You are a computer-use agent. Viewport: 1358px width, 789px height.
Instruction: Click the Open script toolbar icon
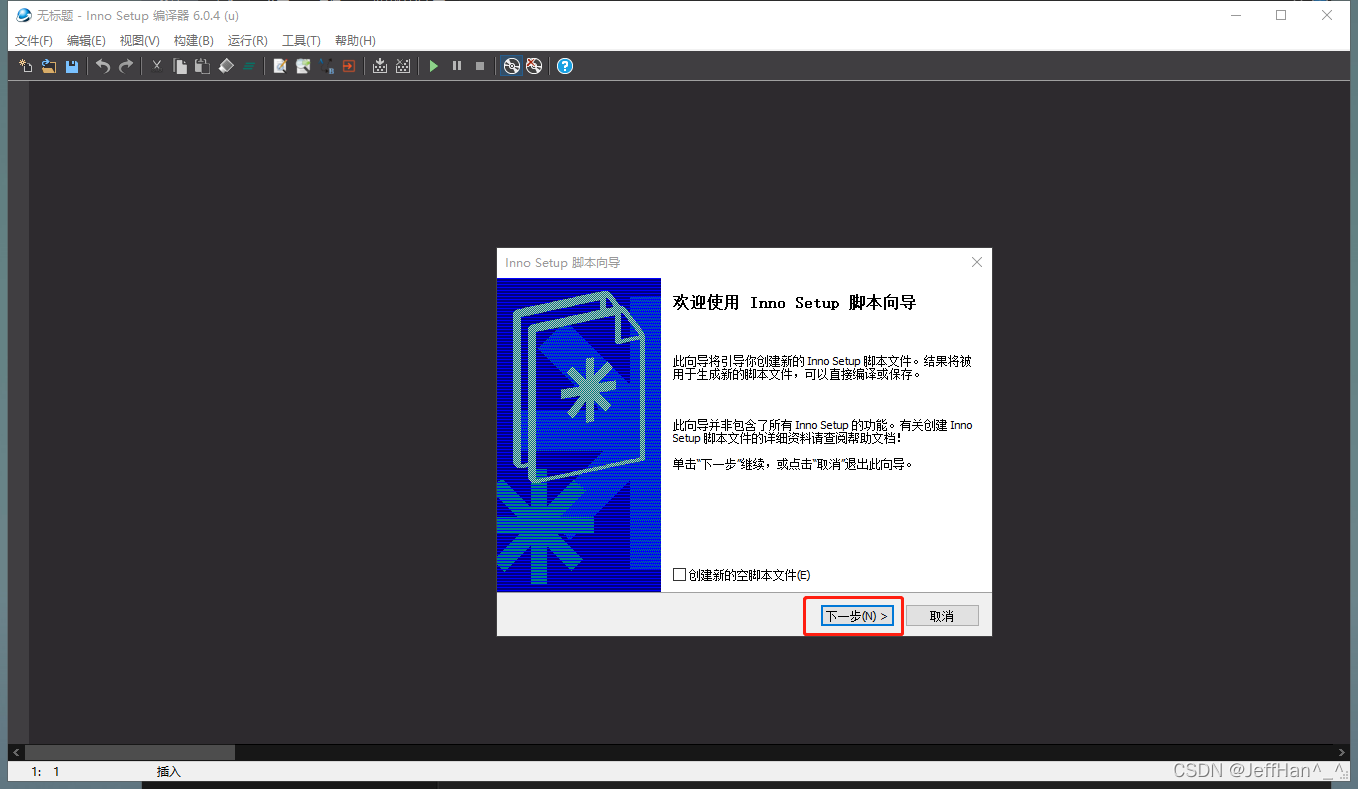pos(46,66)
